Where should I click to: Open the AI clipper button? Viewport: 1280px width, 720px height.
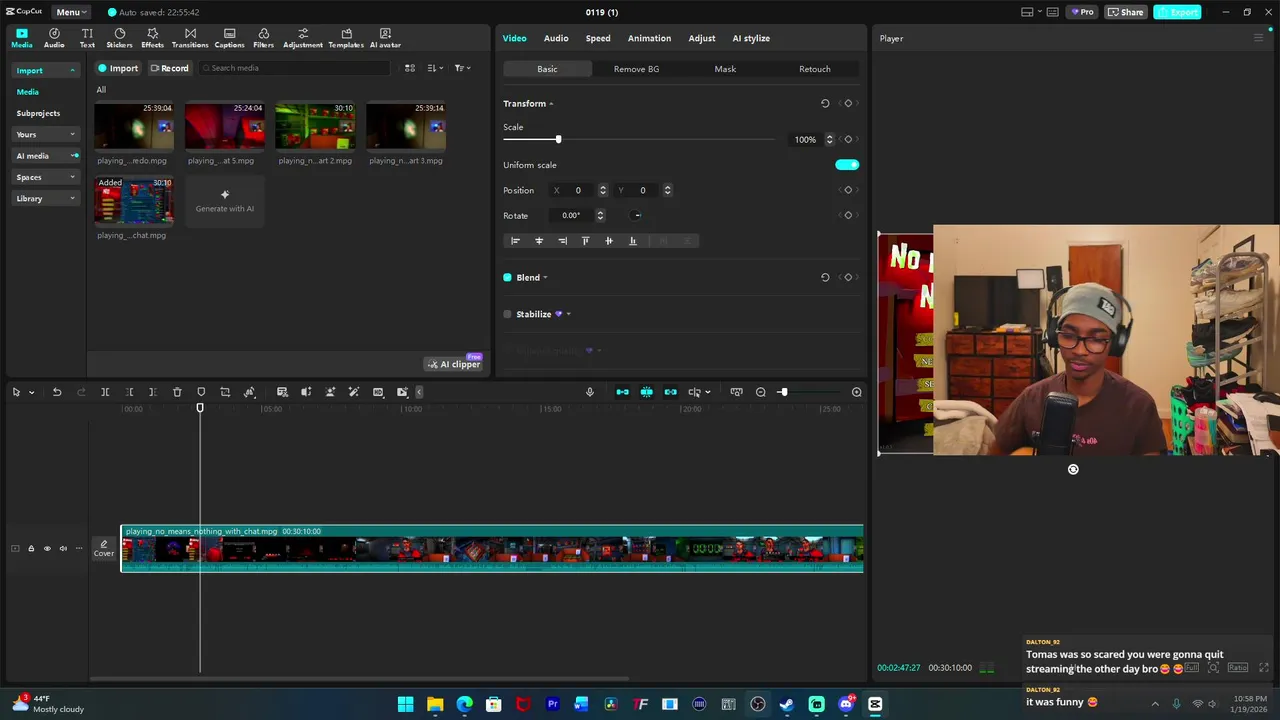click(x=454, y=364)
